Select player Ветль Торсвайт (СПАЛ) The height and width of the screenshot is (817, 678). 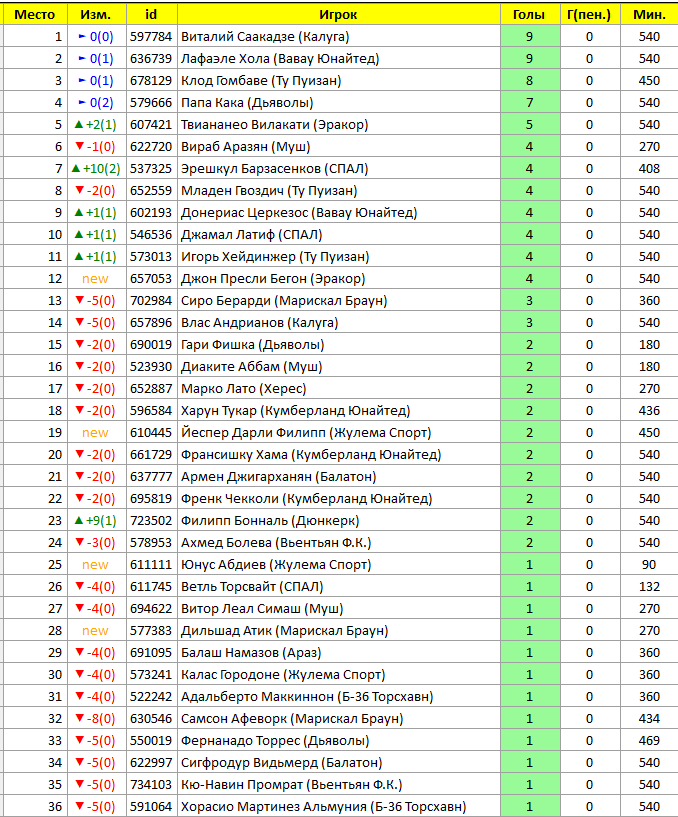[252, 587]
